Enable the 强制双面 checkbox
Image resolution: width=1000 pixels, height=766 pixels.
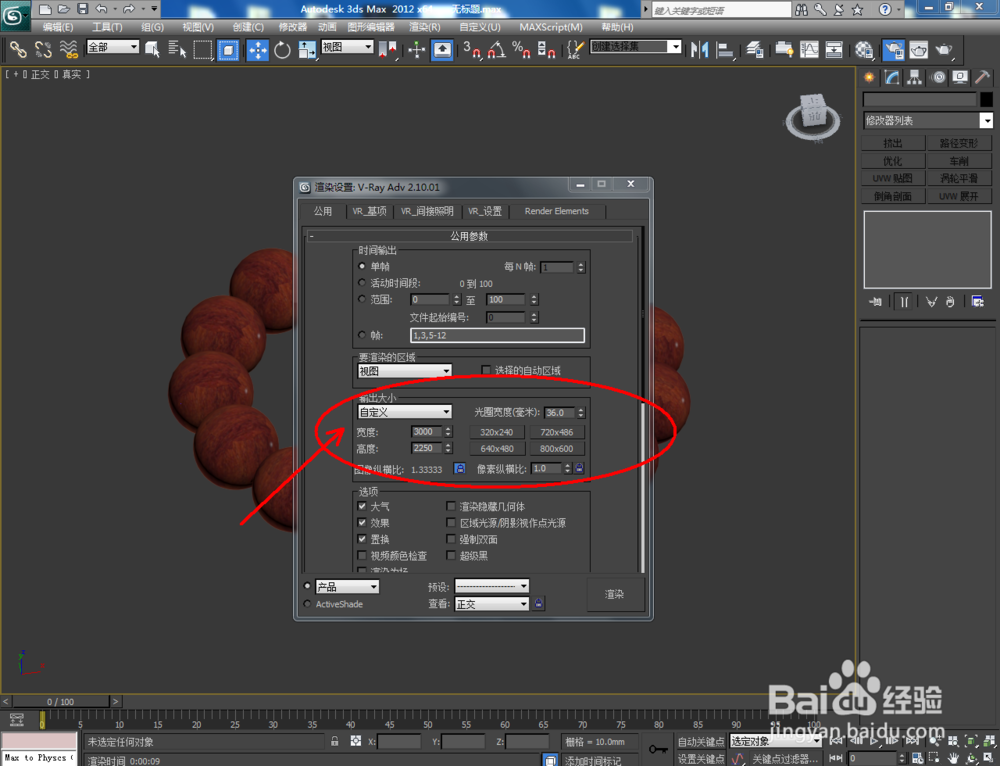(x=451, y=539)
